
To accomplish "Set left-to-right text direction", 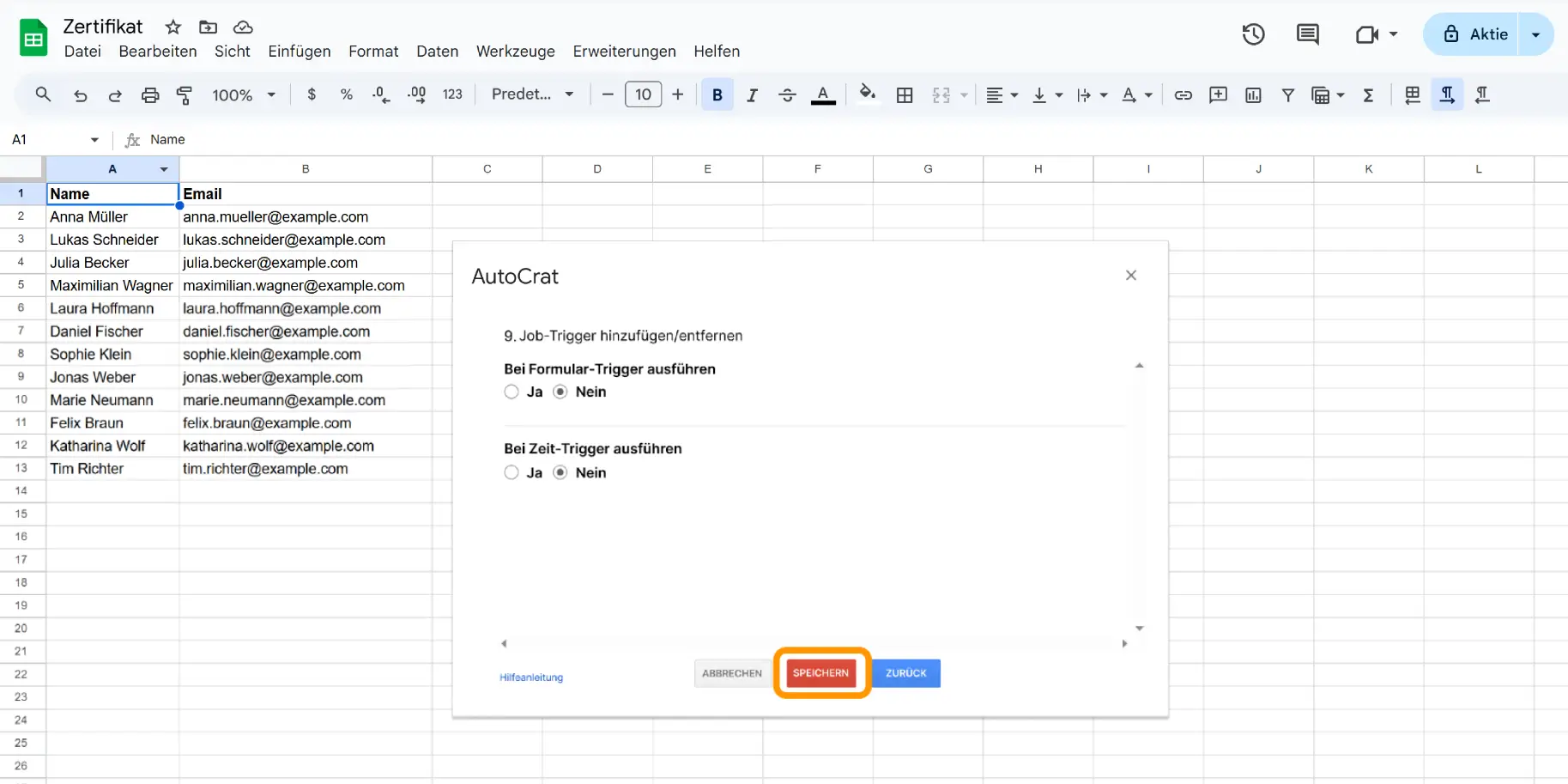I will click(x=1448, y=94).
